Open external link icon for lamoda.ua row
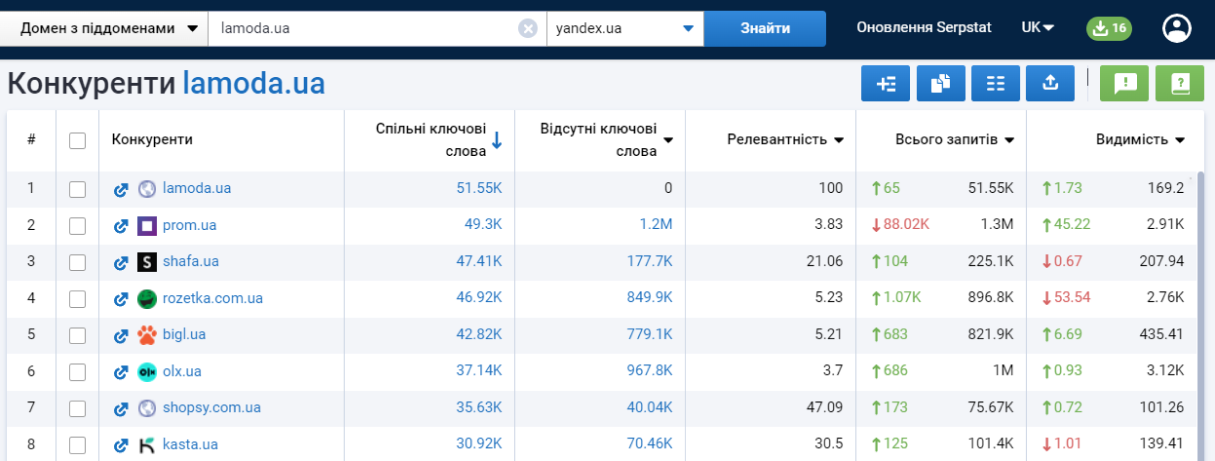Screen dimensions: 1215x461 point(121,188)
